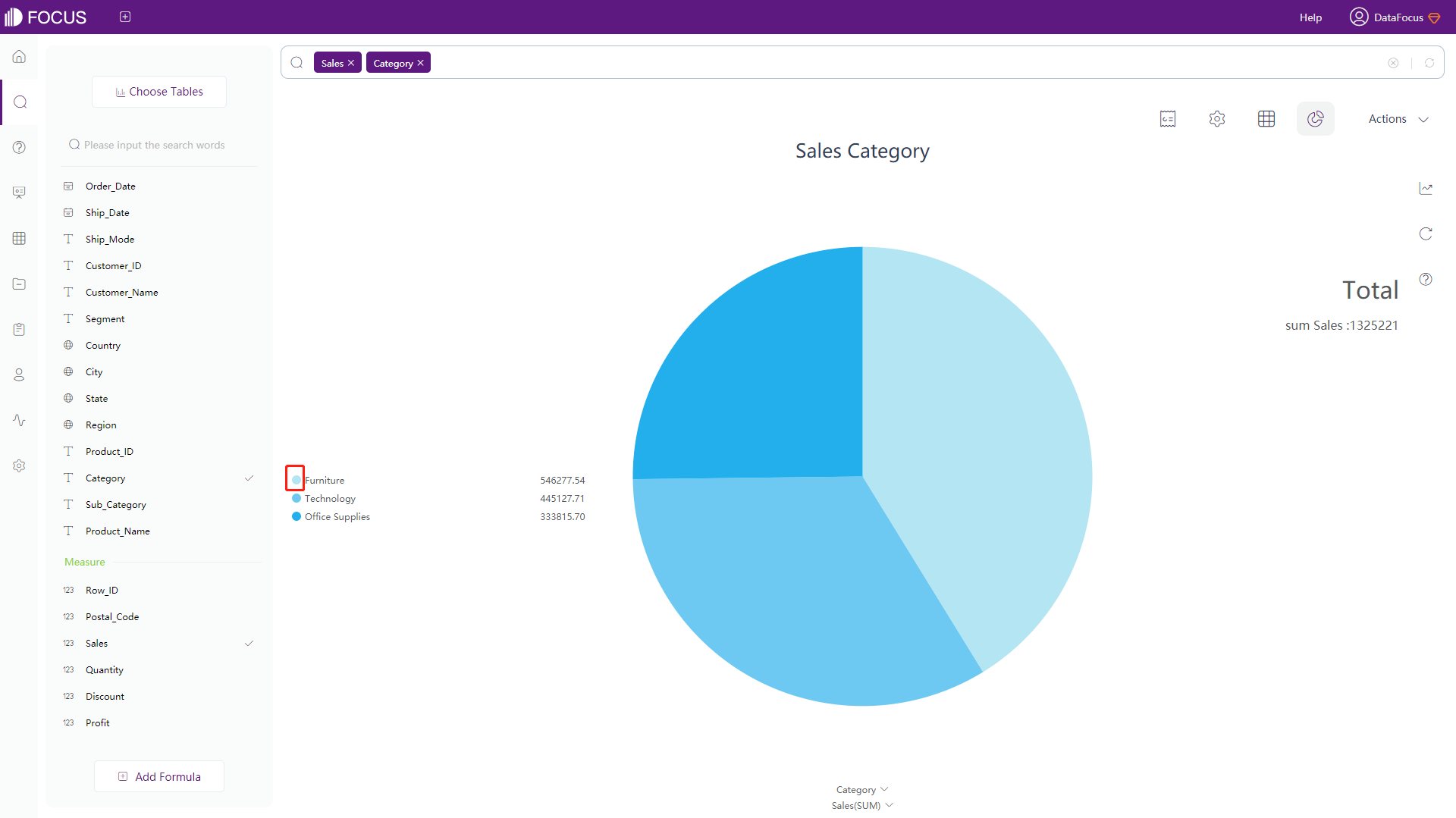Viewport: 1456px width, 818px height.
Task: Expand the Sales(SUM) axis dropdown
Action: tap(862, 805)
